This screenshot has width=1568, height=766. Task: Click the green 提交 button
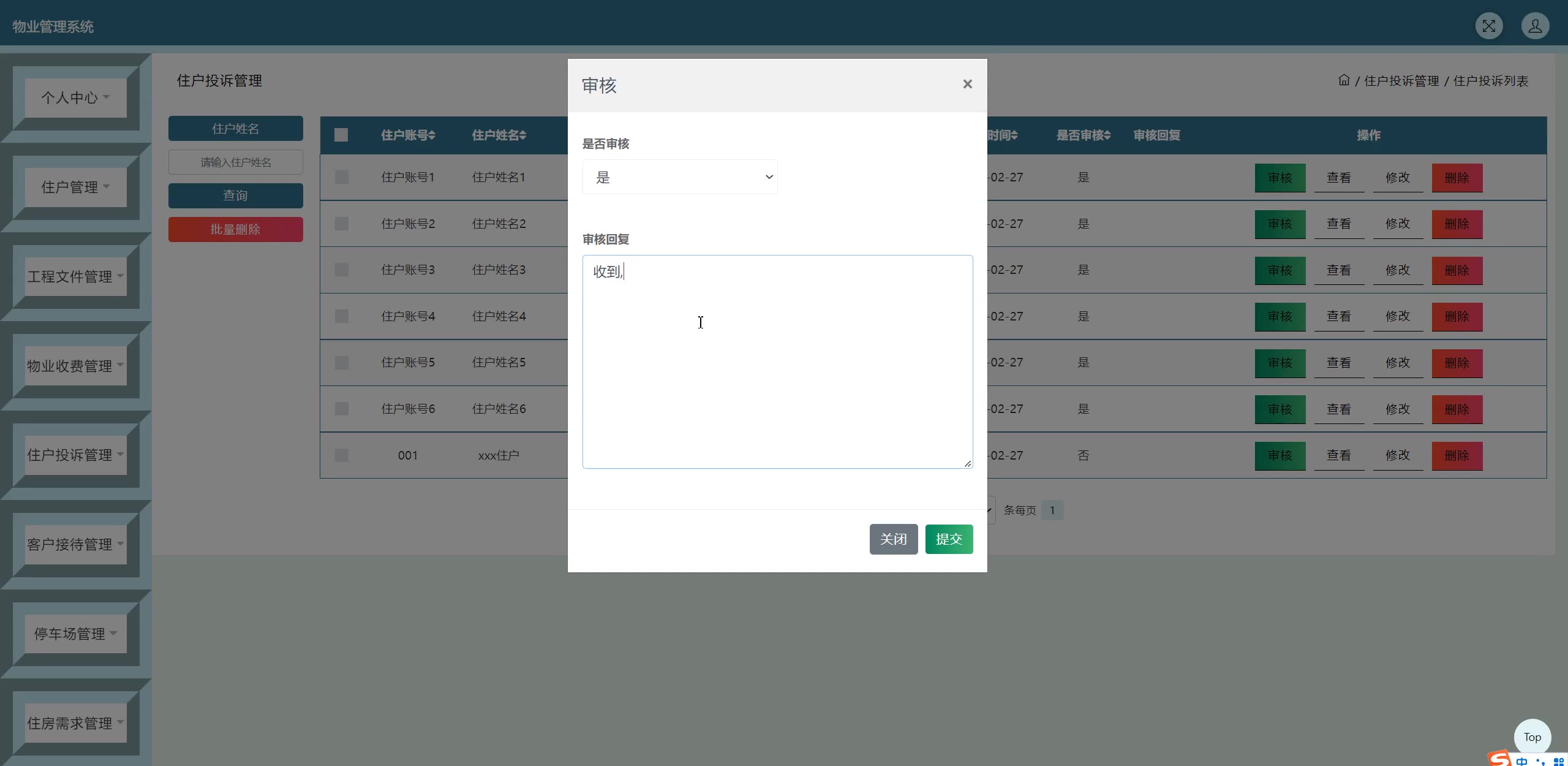click(x=948, y=539)
